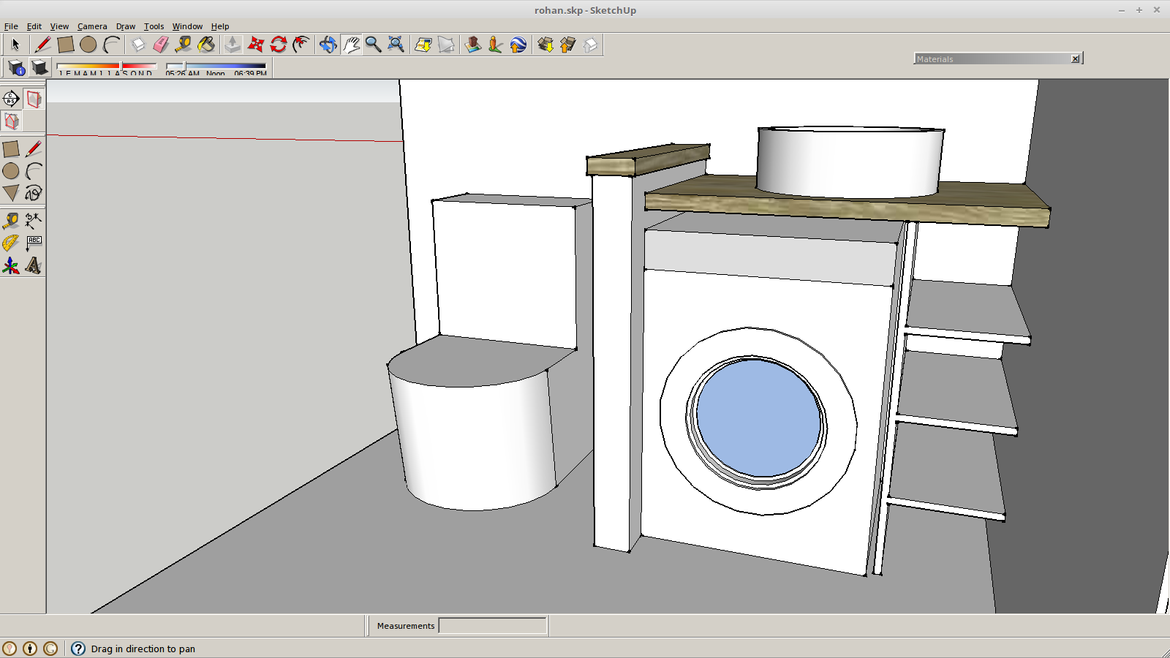Image resolution: width=1170 pixels, height=658 pixels.
Task: Choose the Orbit camera tool
Action: click(328, 44)
